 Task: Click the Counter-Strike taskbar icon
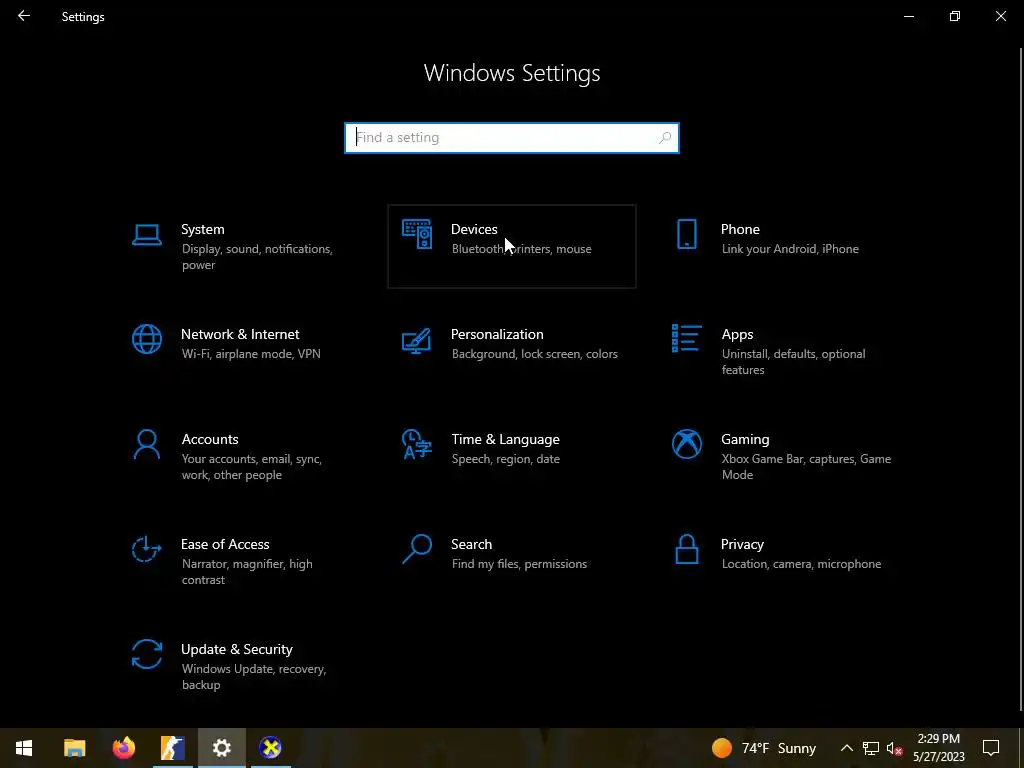tap(172, 748)
